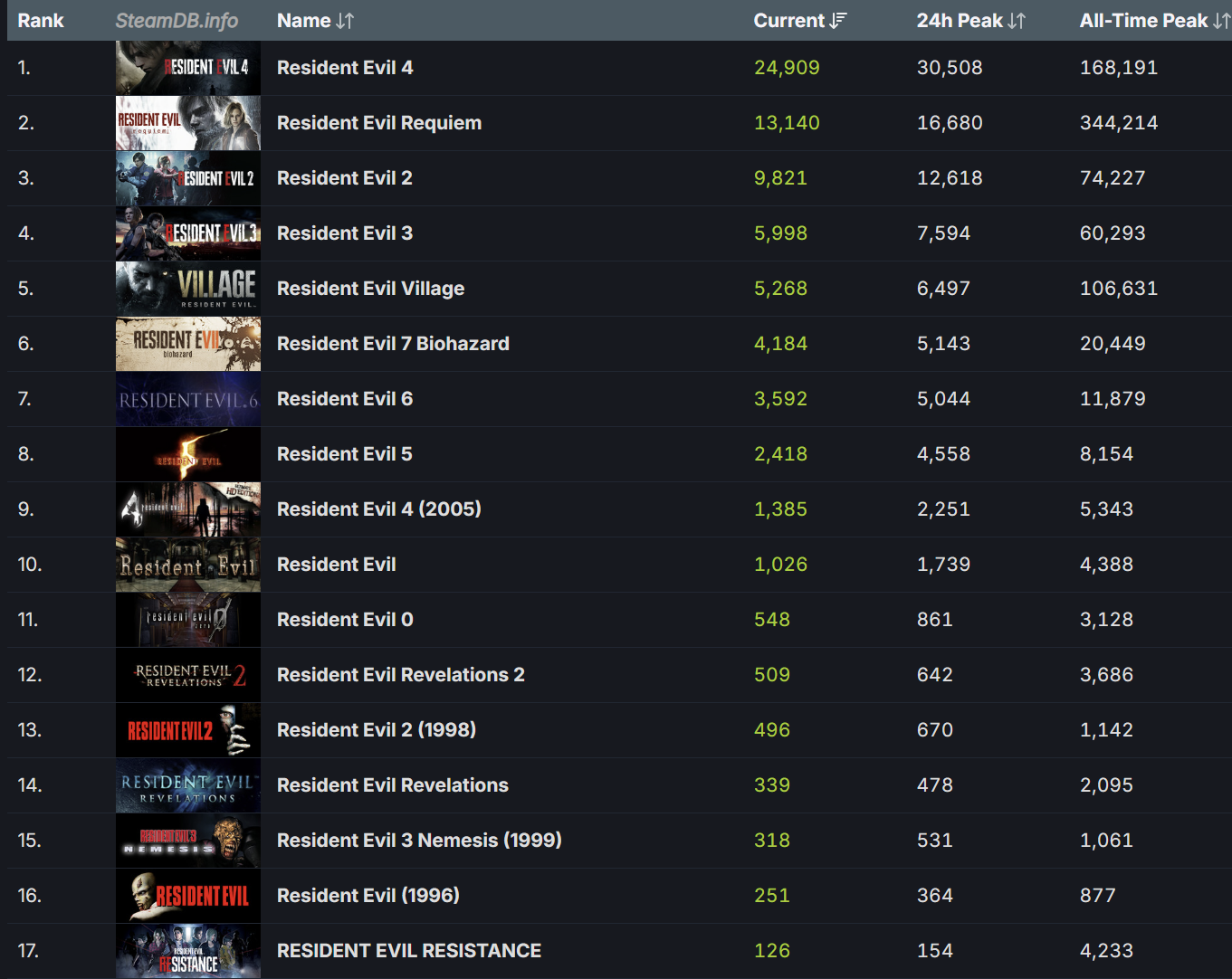Select the all-time peak value 168,191
The width and height of the screenshot is (1232, 979).
1119,68
